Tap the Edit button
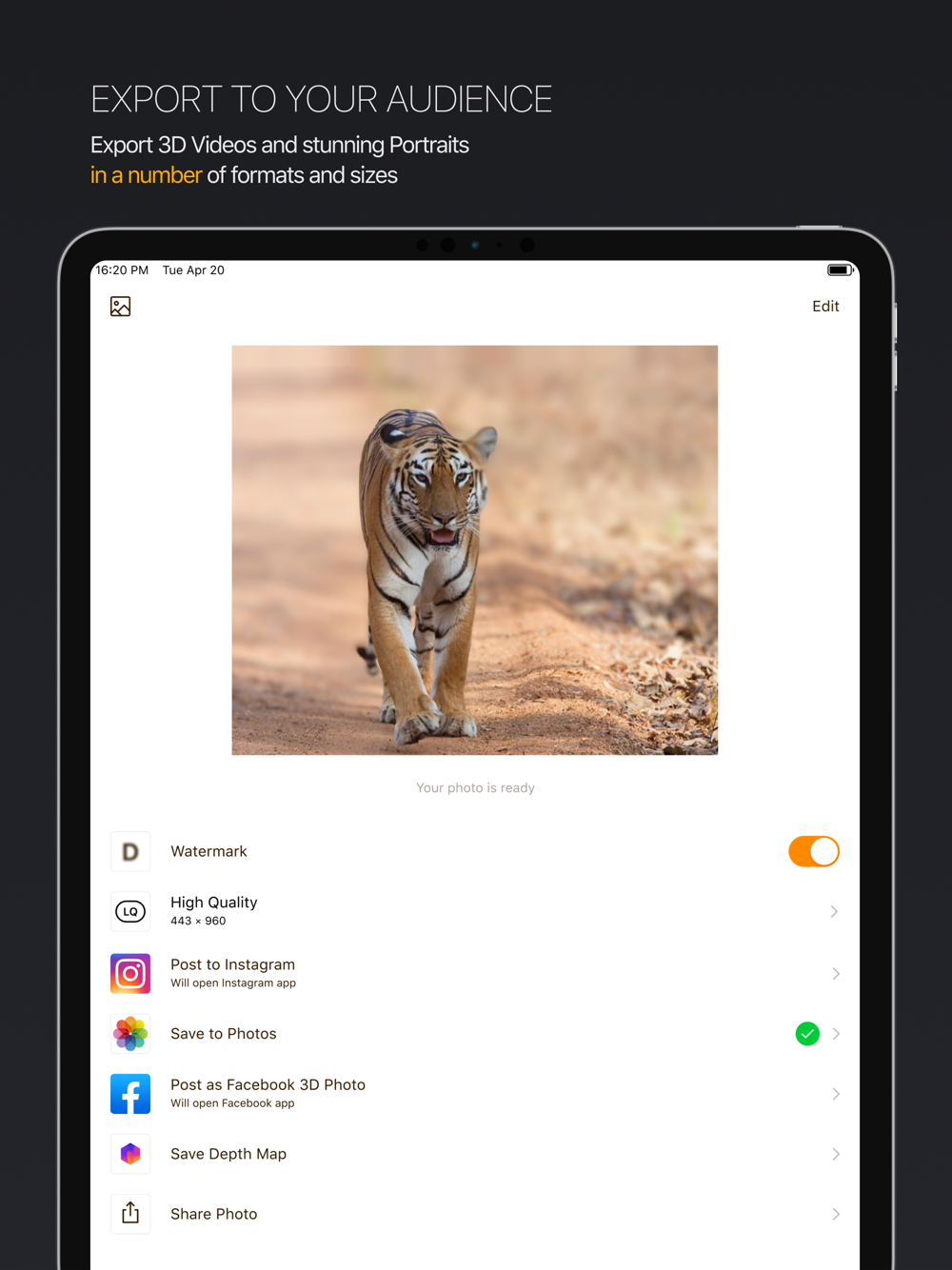 tap(825, 307)
